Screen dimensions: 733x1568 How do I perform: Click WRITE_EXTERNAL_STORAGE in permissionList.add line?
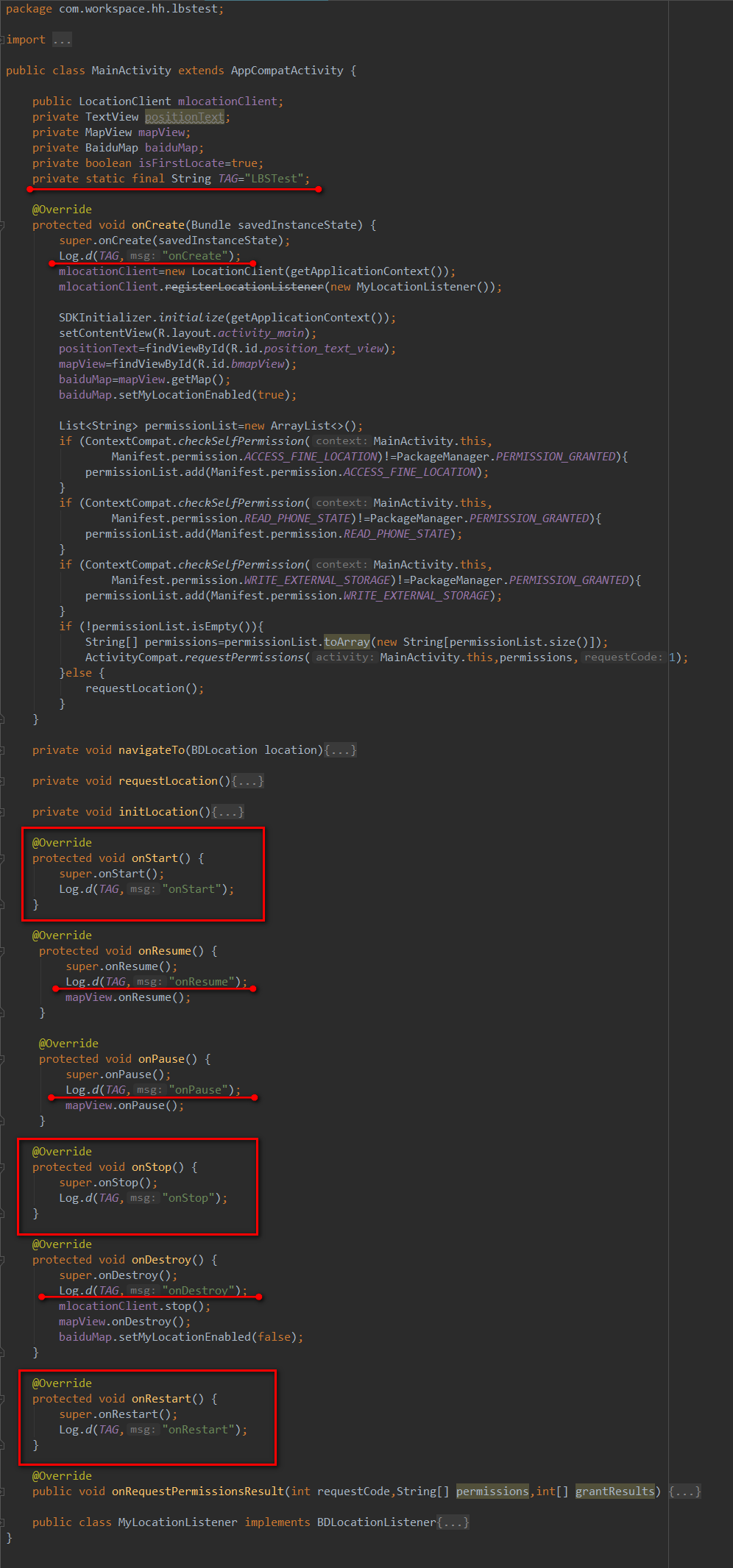[x=417, y=596]
